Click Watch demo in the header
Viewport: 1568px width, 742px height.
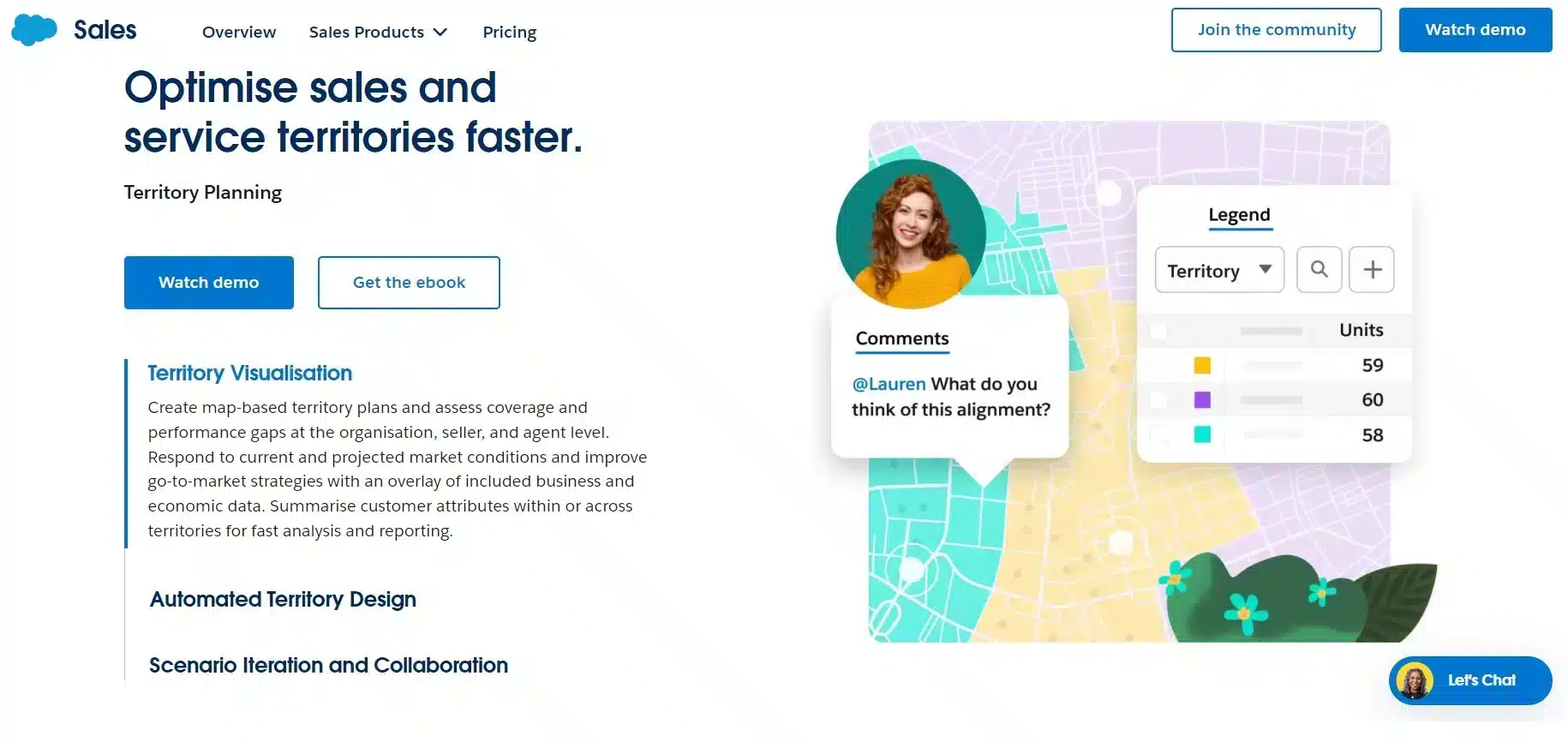tap(1475, 30)
